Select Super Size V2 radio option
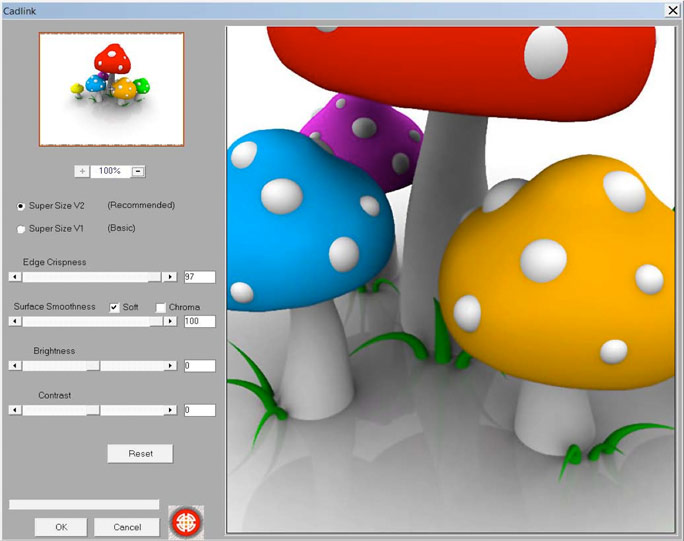The image size is (684, 541). [21, 206]
